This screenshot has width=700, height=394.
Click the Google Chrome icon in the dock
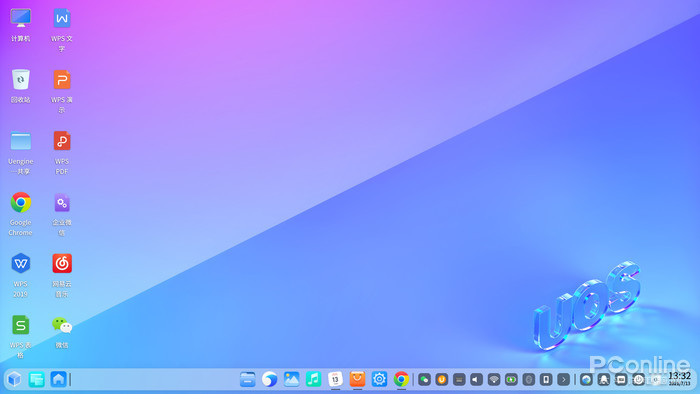[x=401, y=379]
